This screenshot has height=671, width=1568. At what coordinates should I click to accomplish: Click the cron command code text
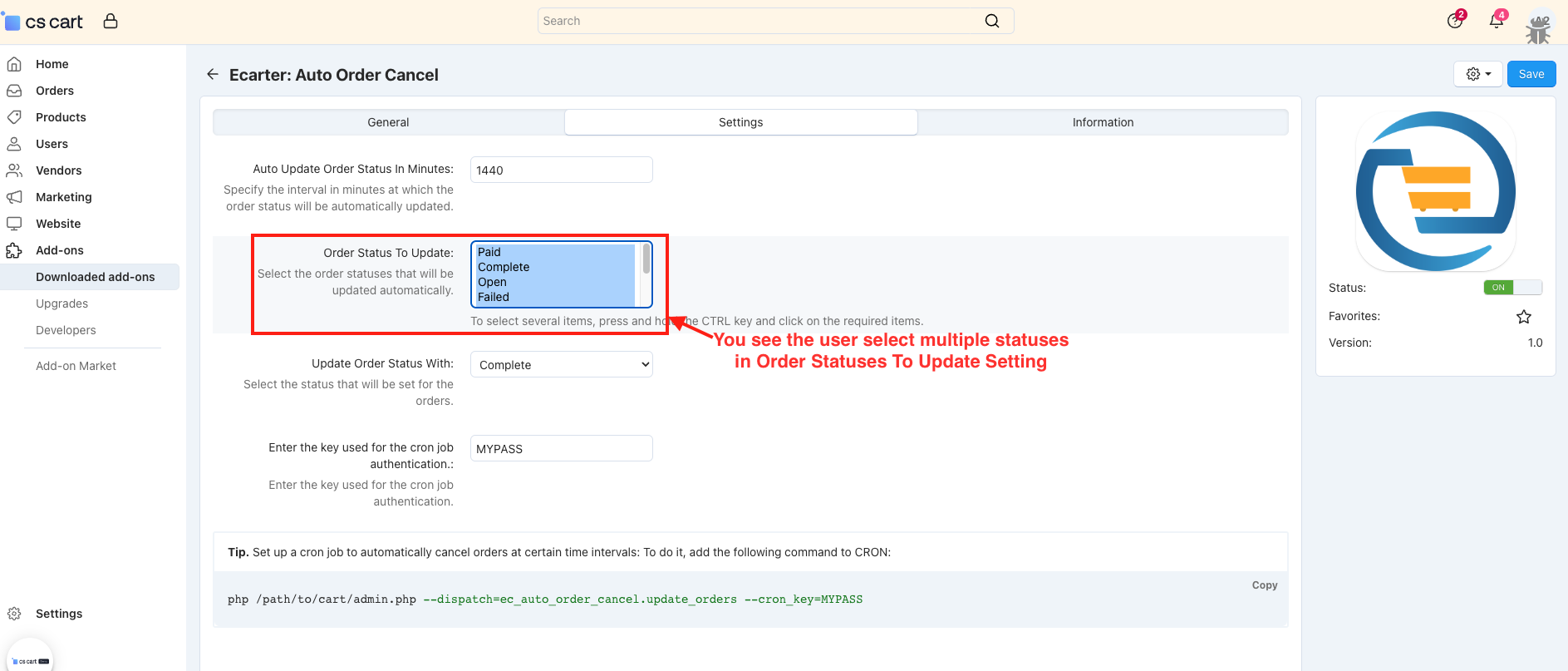click(x=545, y=599)
